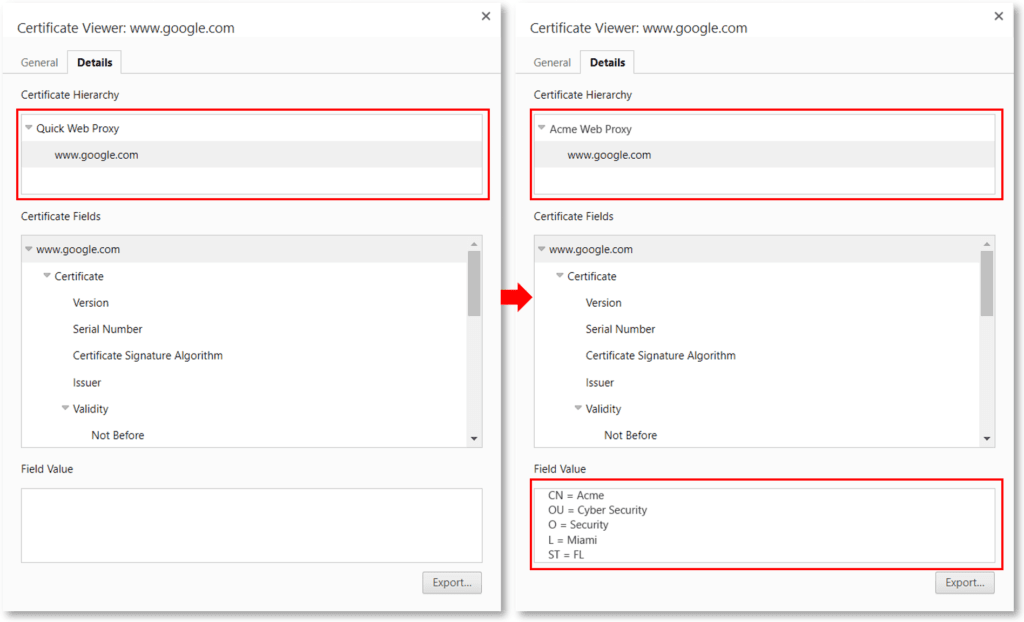Click empty Field Value box in left viewer
Screen dimensions: 1024x622
(x=251, y=525)
